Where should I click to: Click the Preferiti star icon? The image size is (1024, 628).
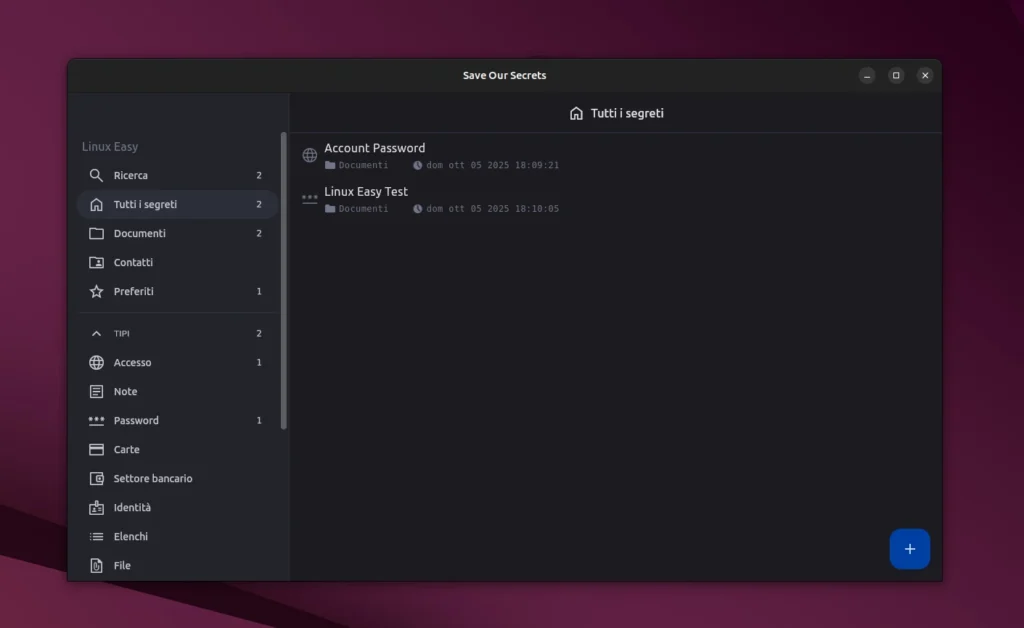tap(97, 291)
